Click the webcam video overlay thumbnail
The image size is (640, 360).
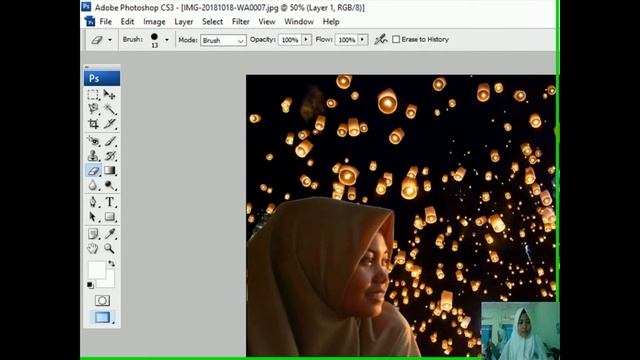click(520, 331)
